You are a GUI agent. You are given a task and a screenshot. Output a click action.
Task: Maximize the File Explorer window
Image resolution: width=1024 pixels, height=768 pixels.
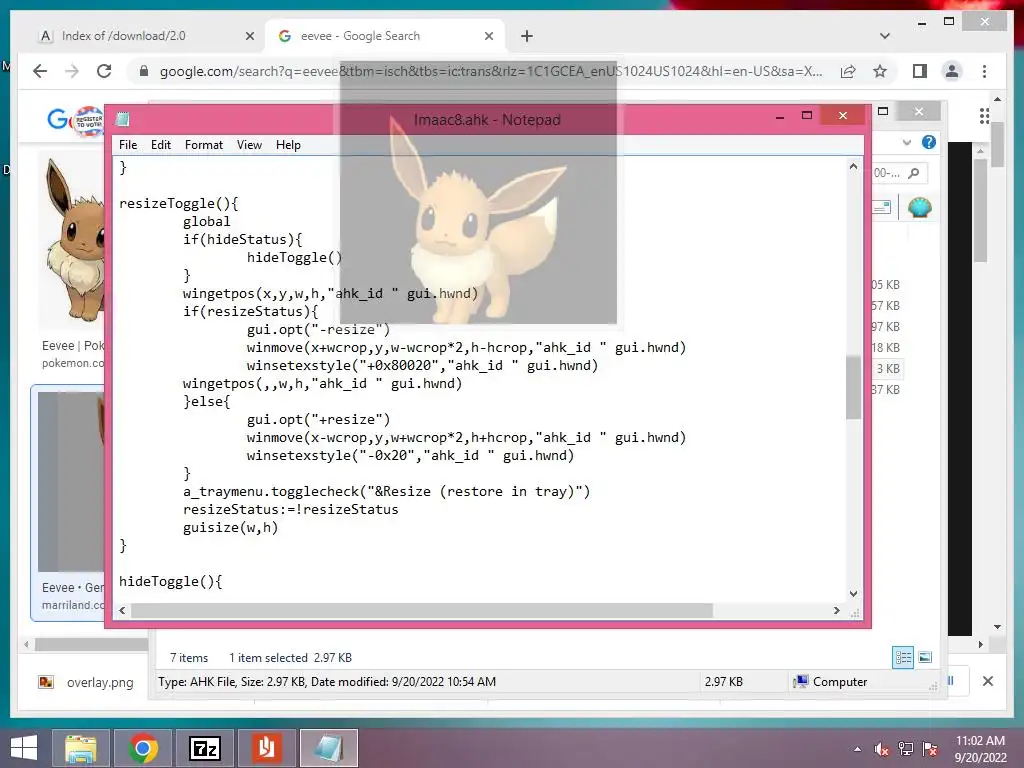[883, 112]
